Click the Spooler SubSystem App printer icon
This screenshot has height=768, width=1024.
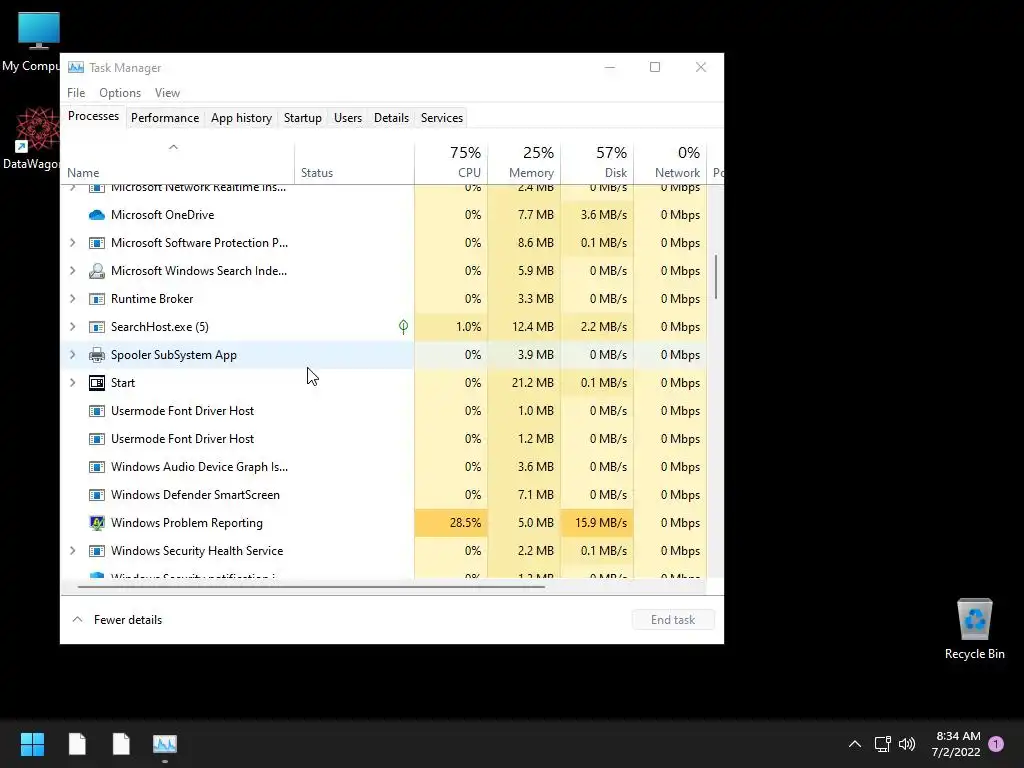click(x=97, y=355)
